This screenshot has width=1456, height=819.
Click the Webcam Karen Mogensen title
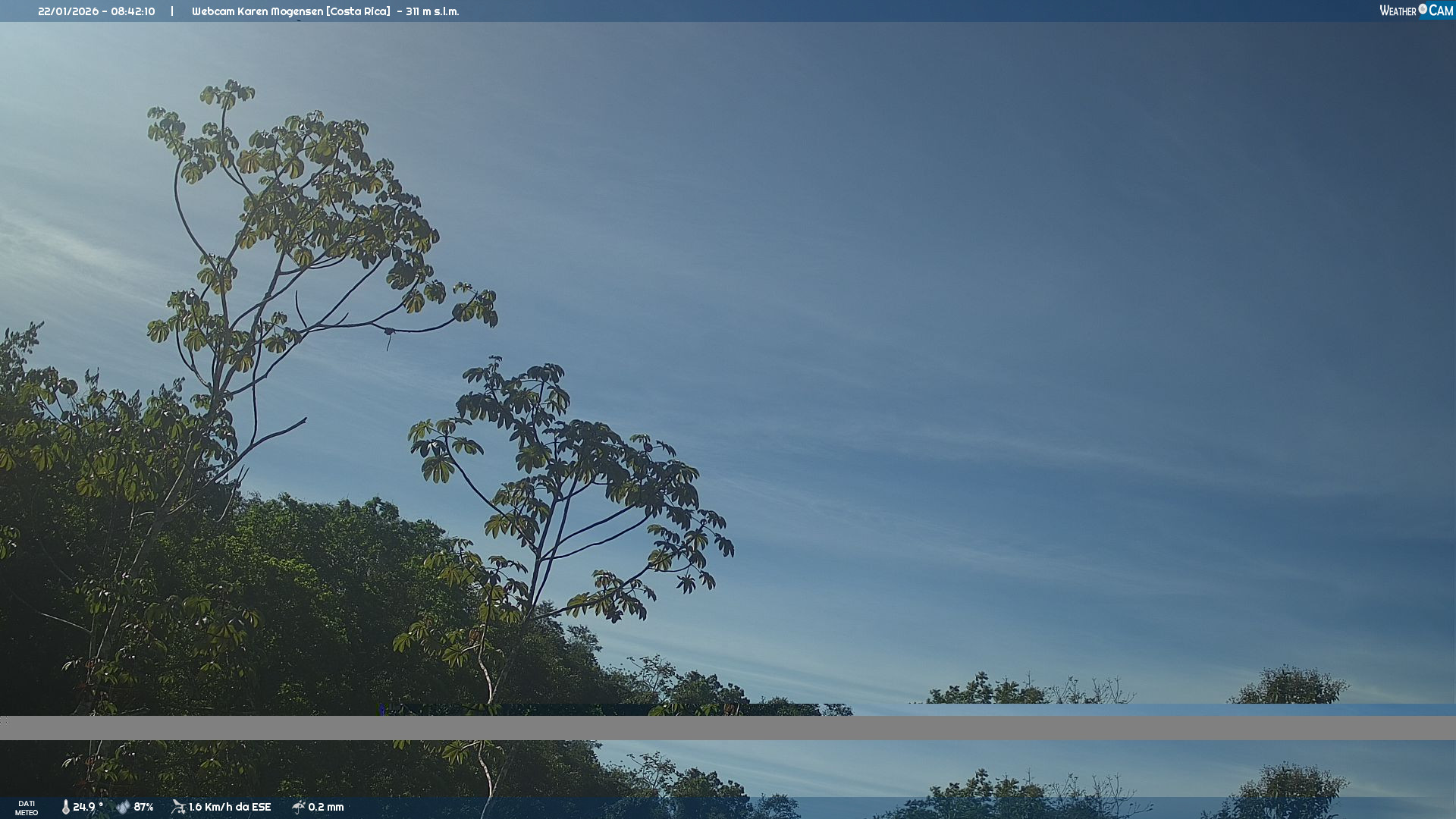click(257, 11)
